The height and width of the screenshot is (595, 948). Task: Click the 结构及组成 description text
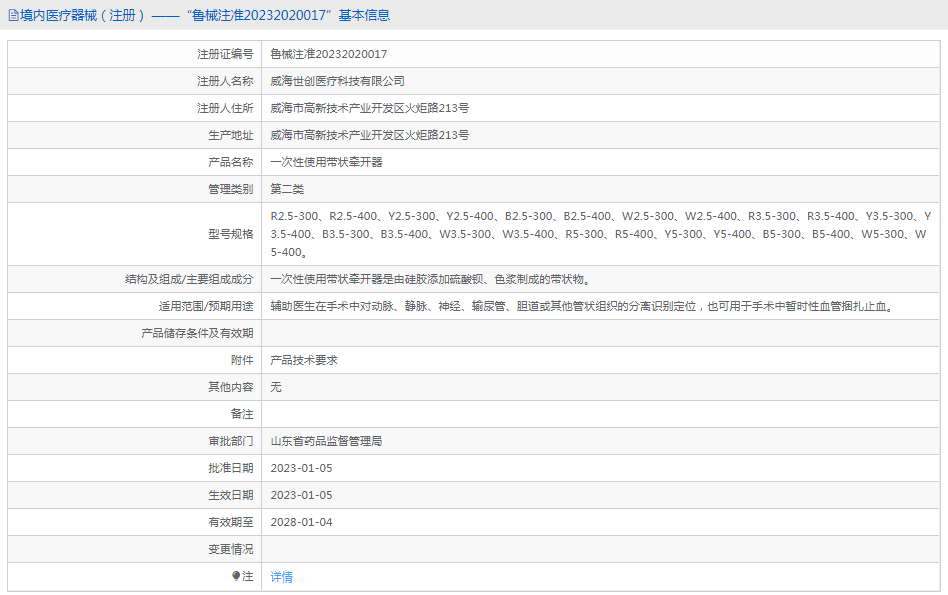click(x=435, y=280)
